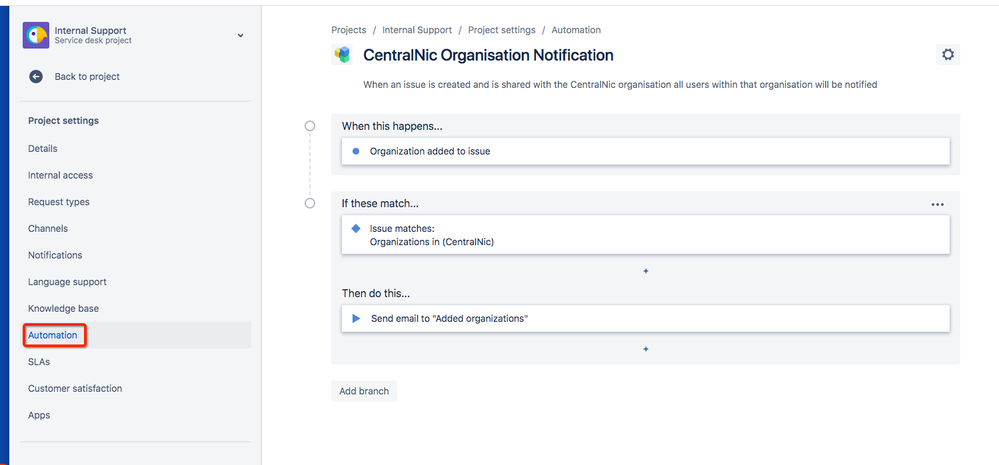
Task: Open the more options ellipsis menu
Action: coord(937,204)
